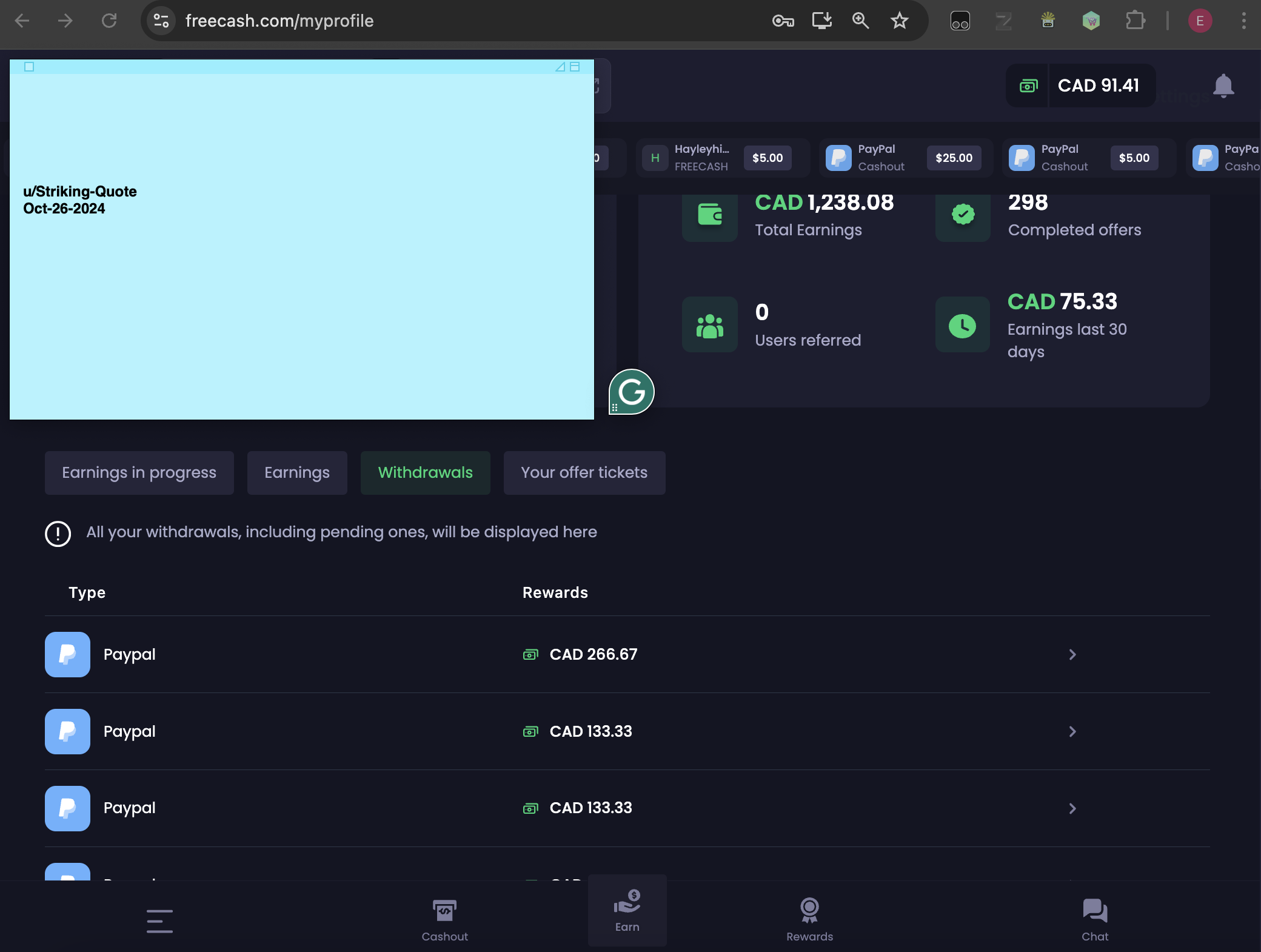Click the Total Earnings wallet icon
Image resolution: width=1261 pixels, height=952 pixels.
pos(710,215)
